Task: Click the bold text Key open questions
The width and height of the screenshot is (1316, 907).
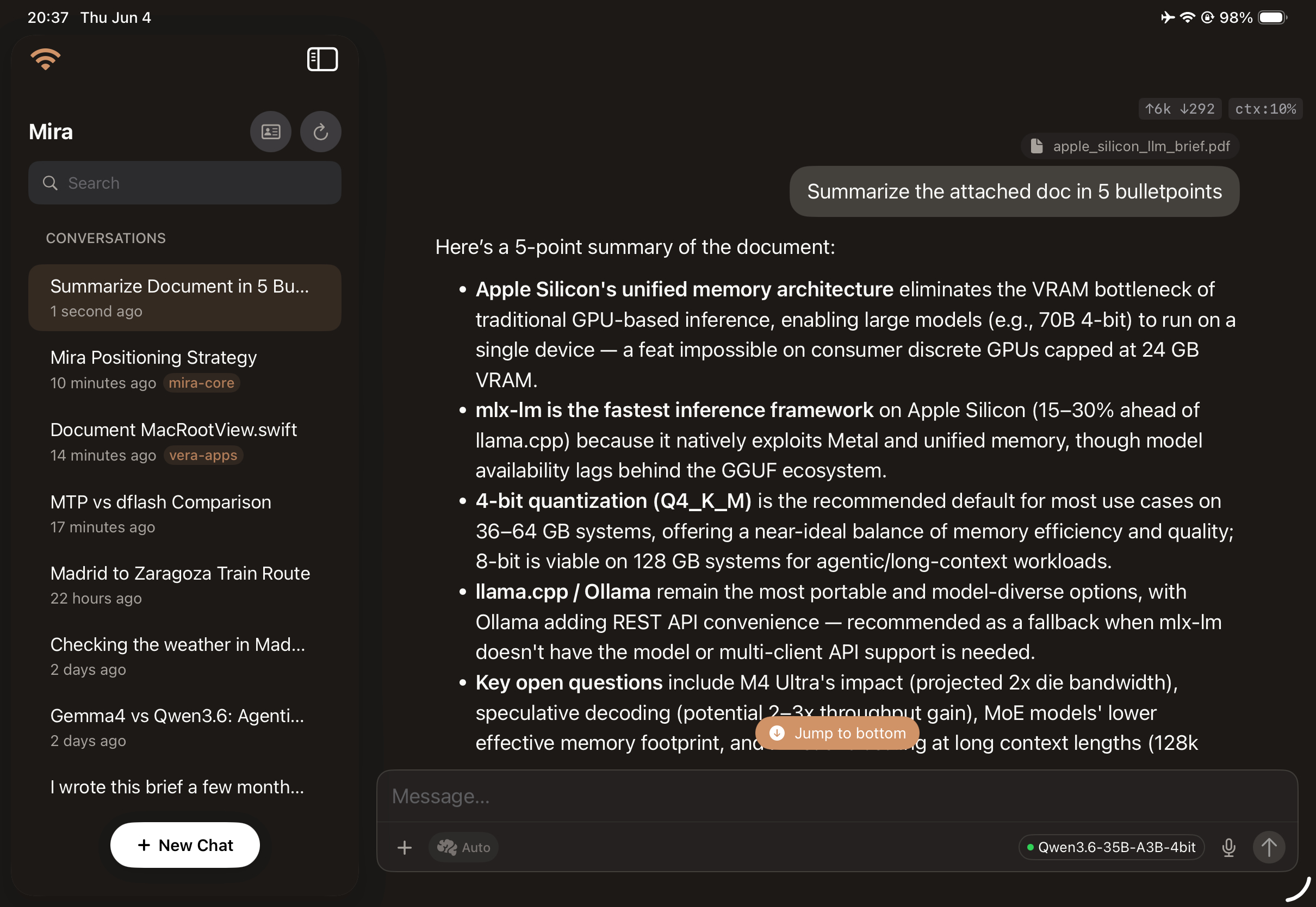Action: tap(569, 682)
